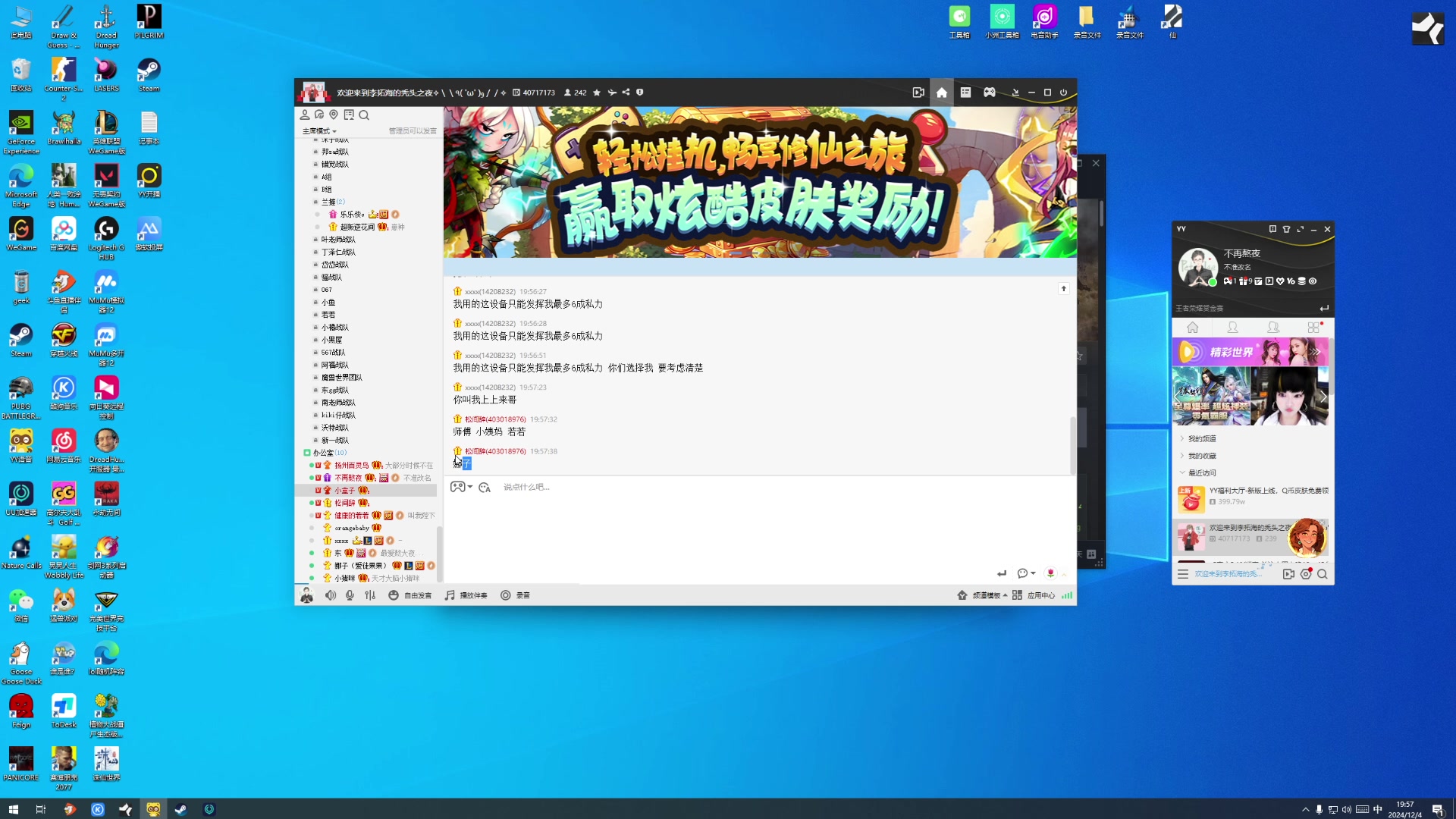Click the home icon in YY channel titlebar
Screen dimensions: 1456x819
point(941,93)
